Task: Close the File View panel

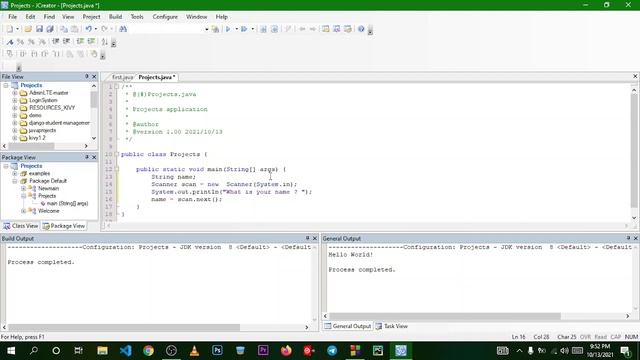Action: [x=94, y=76]
